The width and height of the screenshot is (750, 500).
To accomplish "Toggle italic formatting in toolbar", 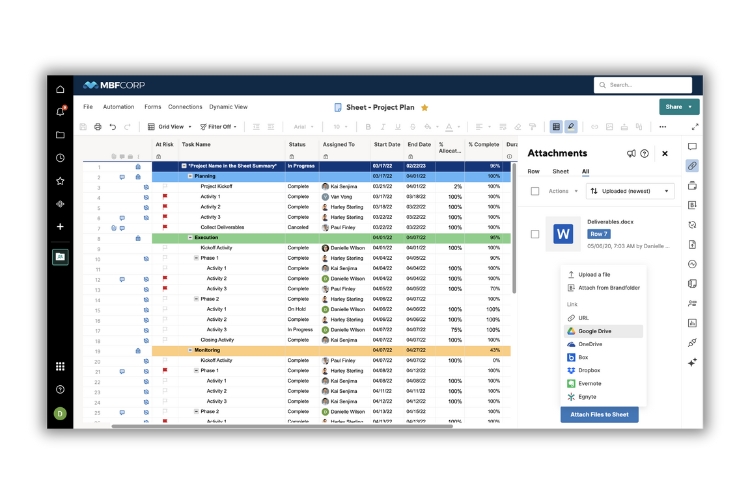I will point(383,127).
